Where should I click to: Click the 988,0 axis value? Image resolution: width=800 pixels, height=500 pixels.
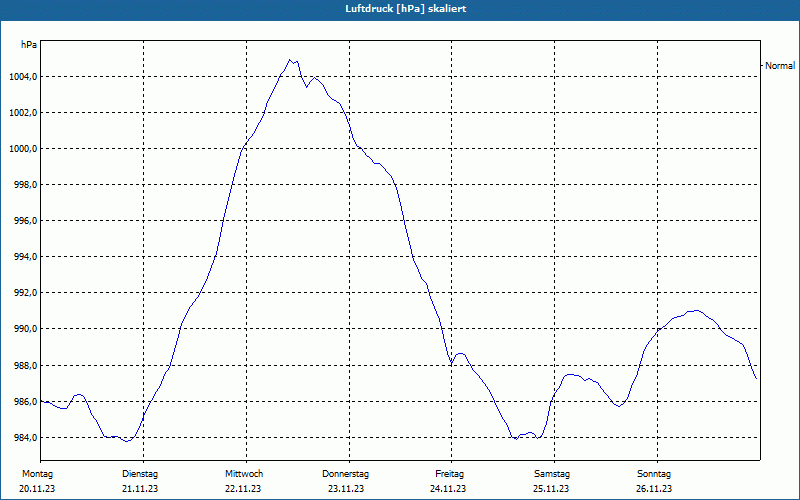tap(25, 366)
